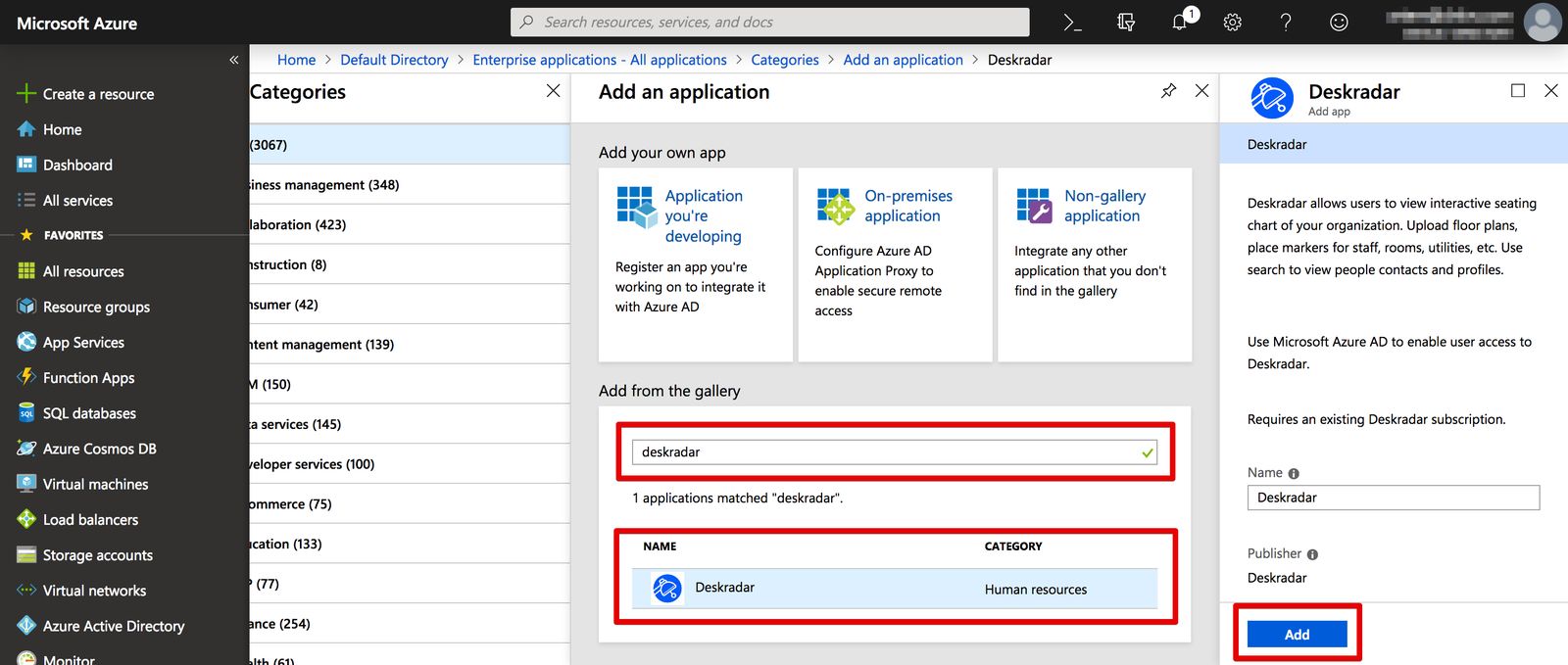The width and height of the screenshot is (1568, 665).
Task: Click the blue Add button
Action: click(1297, 635)
